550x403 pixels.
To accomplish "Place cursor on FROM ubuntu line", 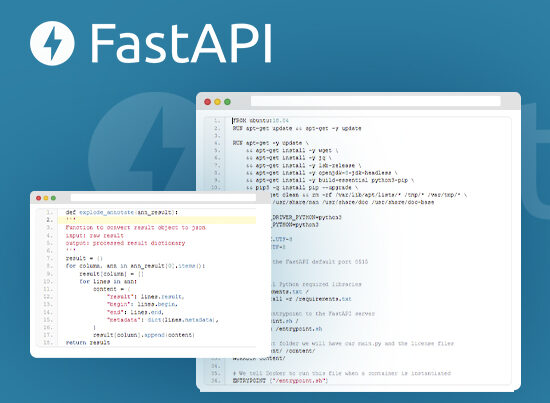I will [x=261, y=120].
